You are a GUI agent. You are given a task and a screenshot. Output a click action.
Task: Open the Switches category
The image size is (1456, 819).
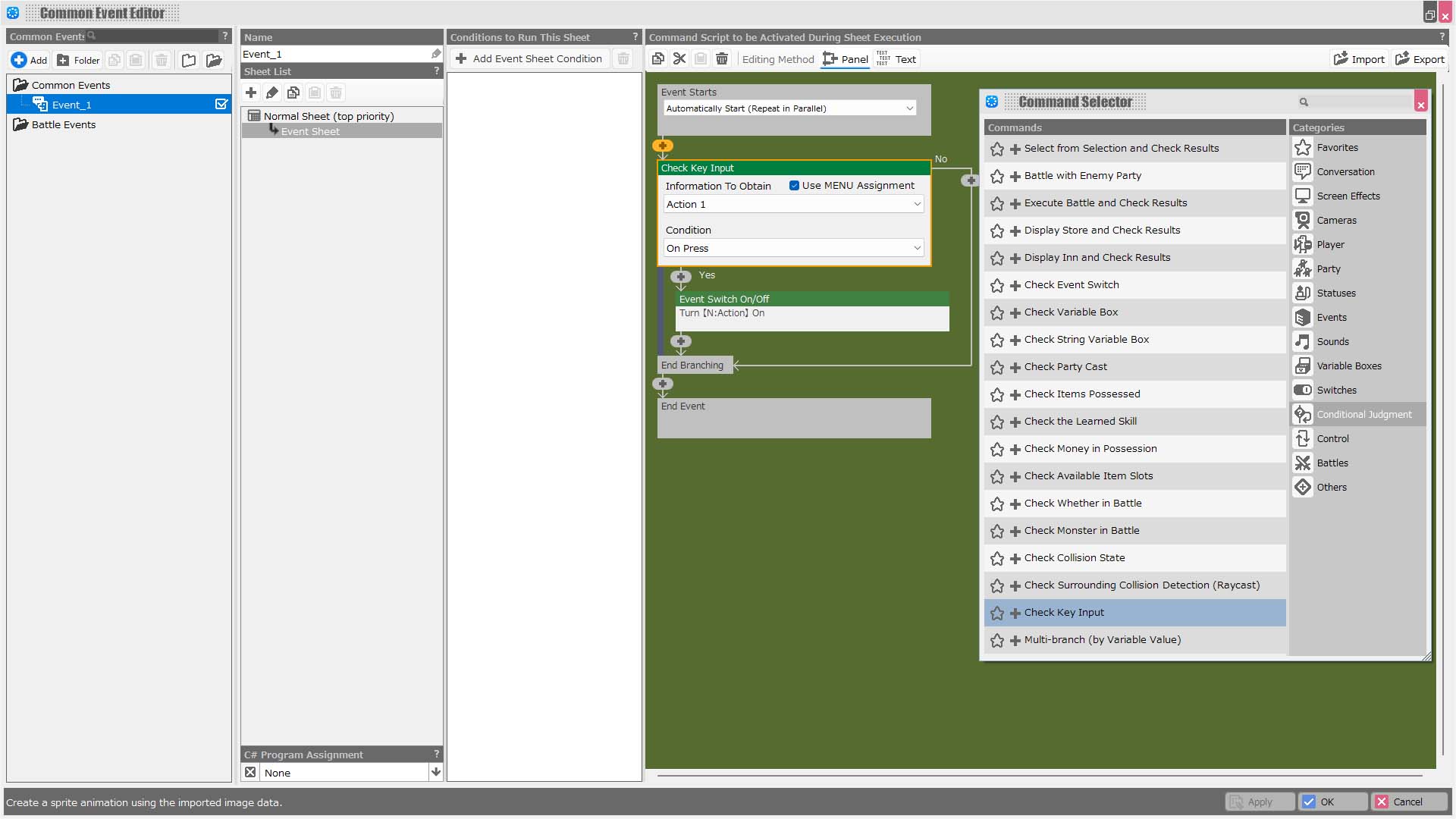[1358, 391]
